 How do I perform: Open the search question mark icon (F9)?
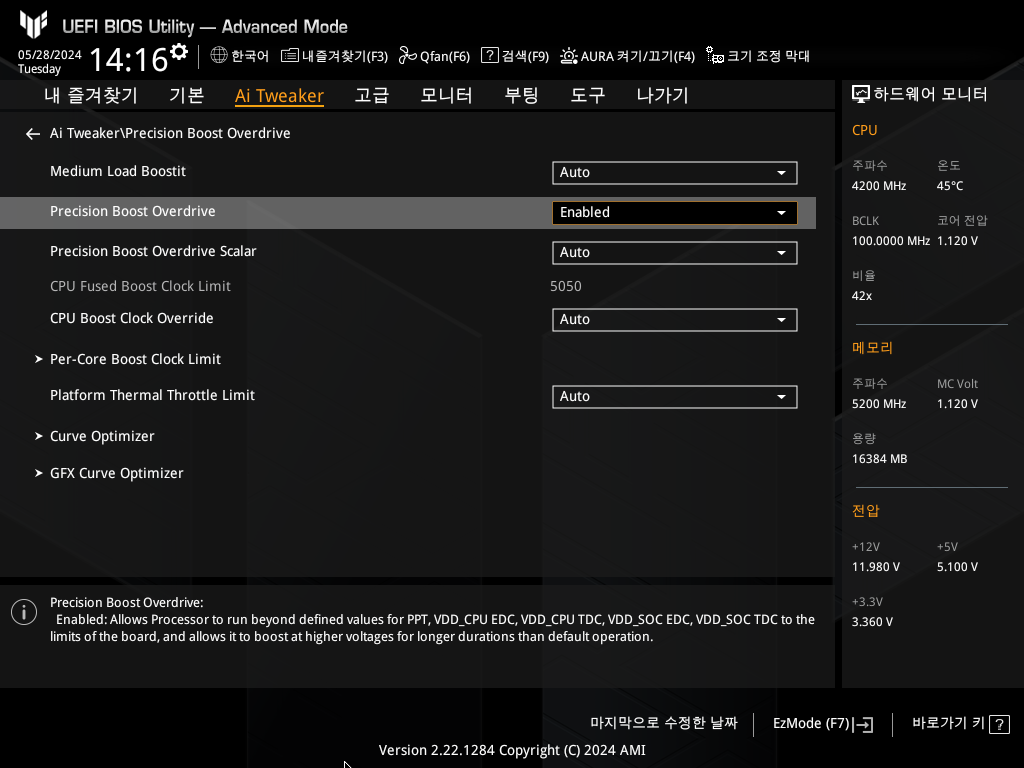click(x=490, y=55)
